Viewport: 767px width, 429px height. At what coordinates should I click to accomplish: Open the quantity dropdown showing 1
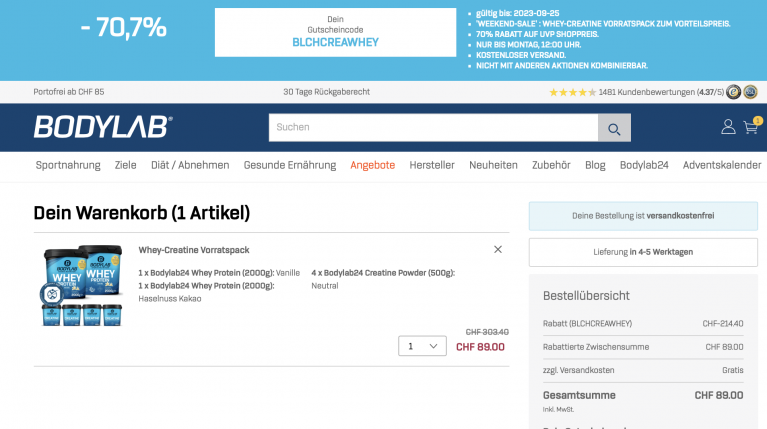(422, 346)
